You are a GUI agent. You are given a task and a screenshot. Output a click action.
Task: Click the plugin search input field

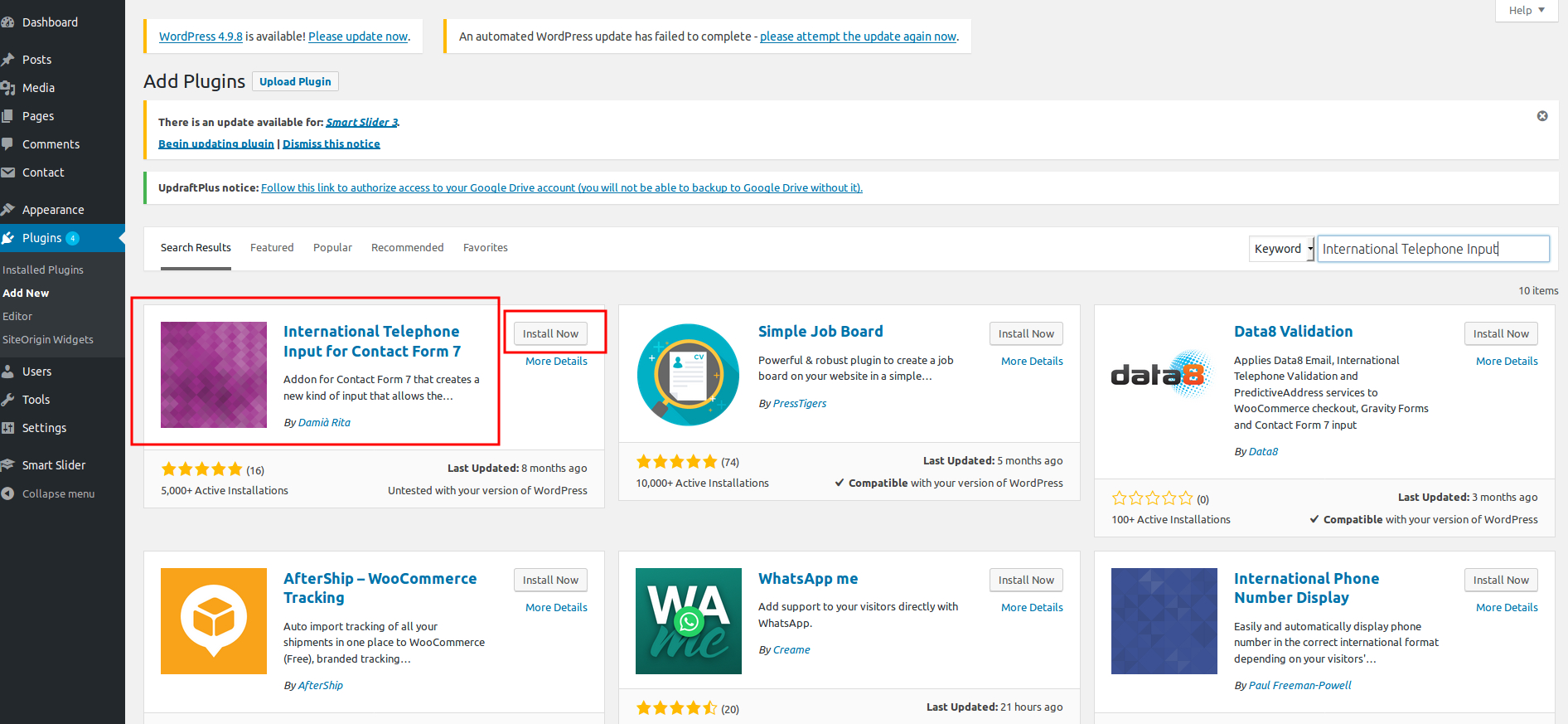[x=1434, y=249]
